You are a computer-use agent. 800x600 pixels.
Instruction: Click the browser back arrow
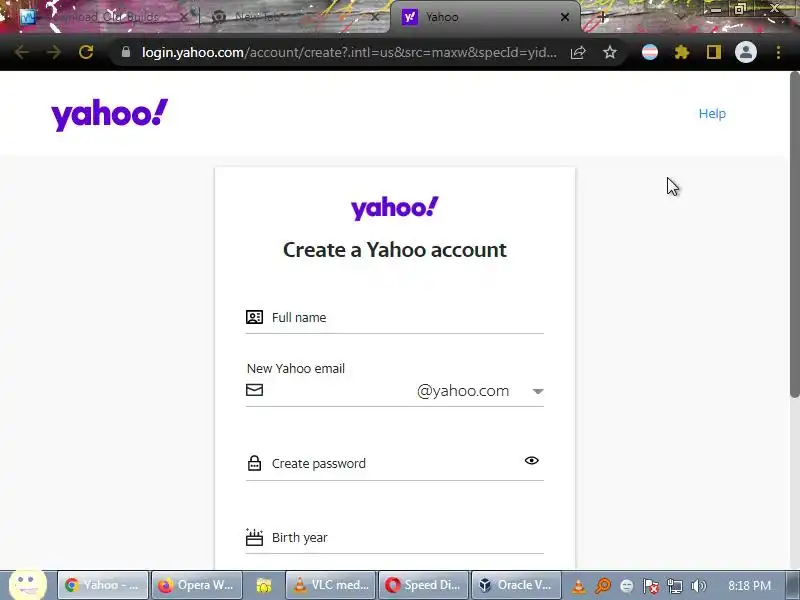[21, 52]
